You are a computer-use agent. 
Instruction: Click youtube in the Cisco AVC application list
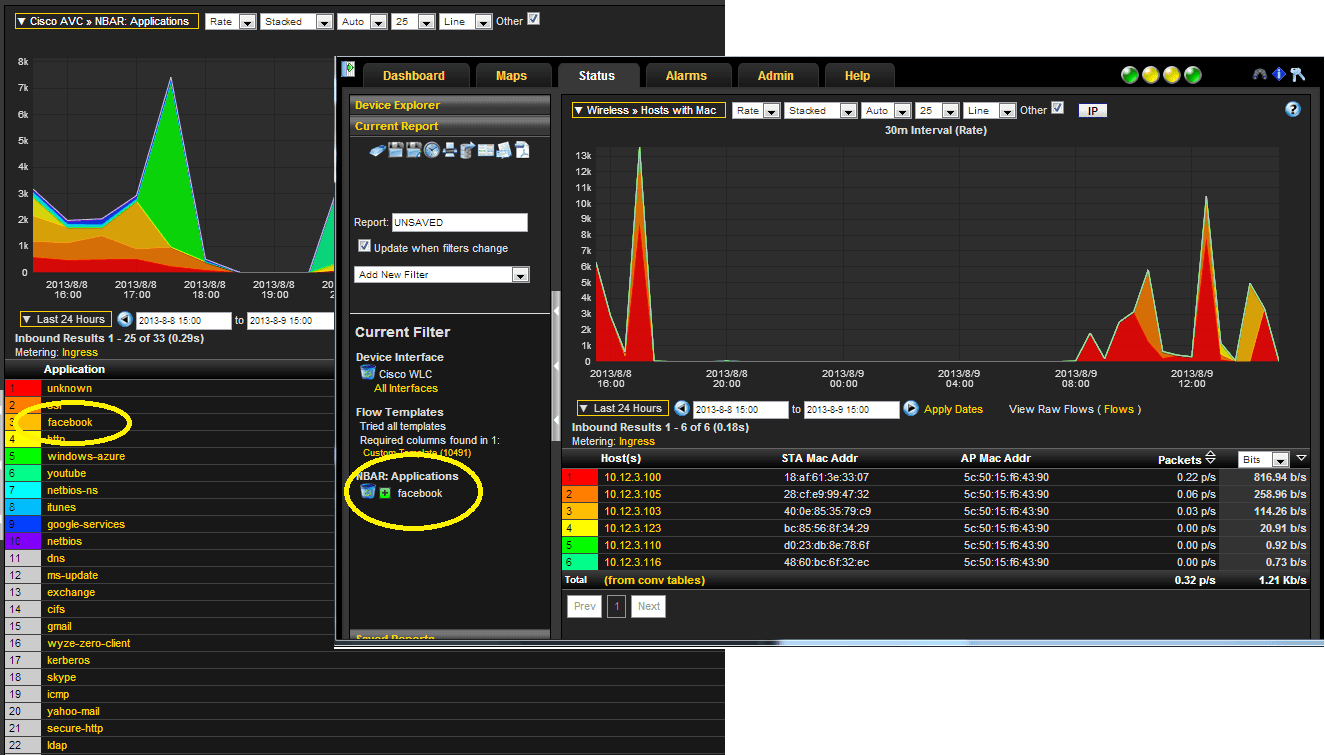66,473
